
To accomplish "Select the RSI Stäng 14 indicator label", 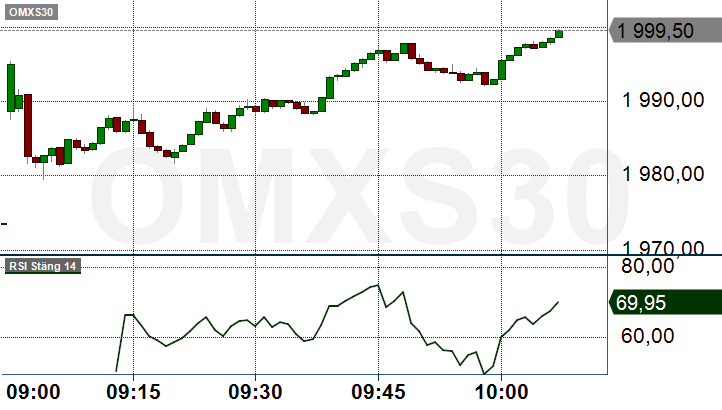I will (x=43, y=266).
